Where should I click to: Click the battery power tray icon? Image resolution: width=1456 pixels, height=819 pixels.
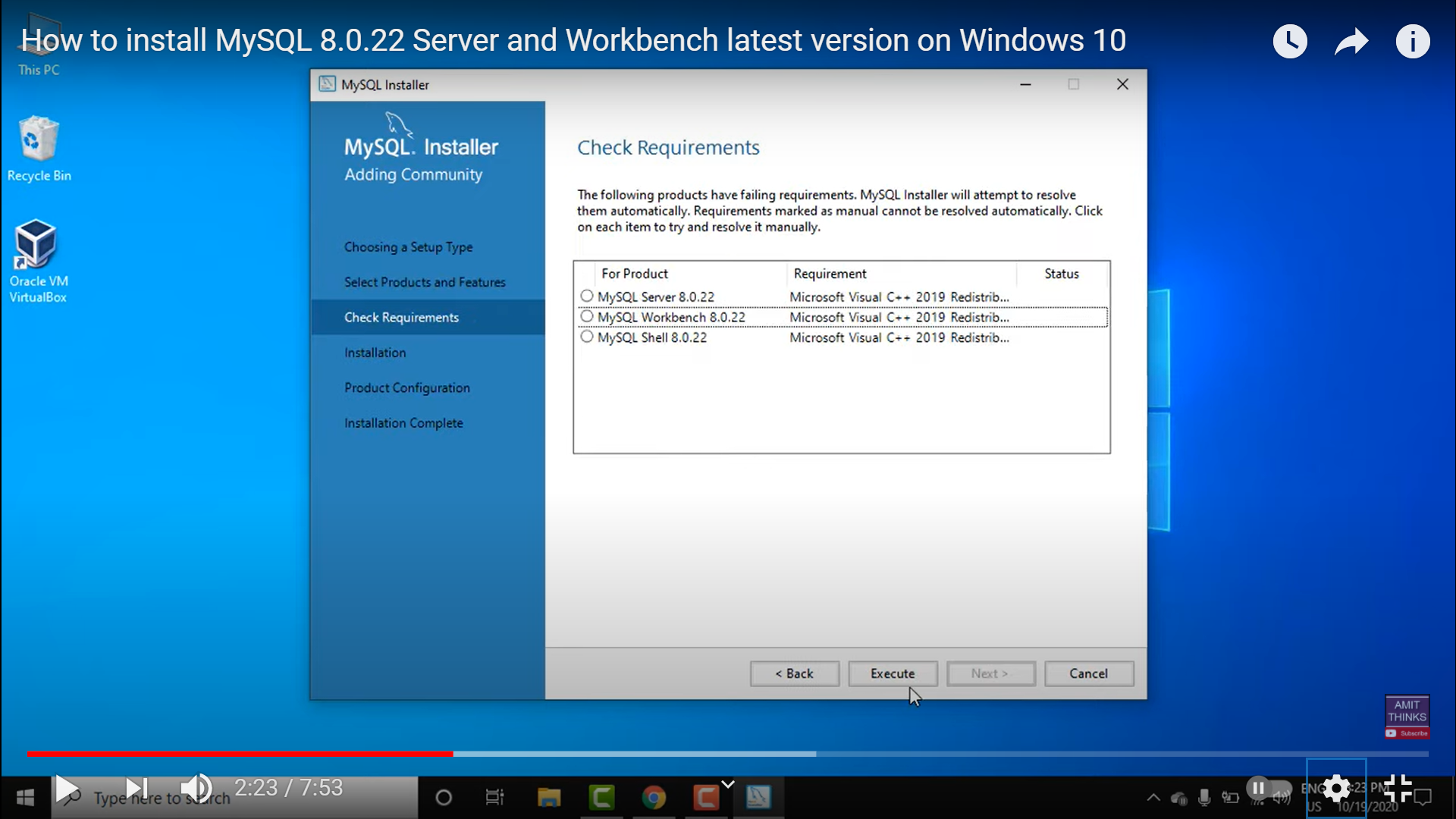click(x=1230, y=797)
